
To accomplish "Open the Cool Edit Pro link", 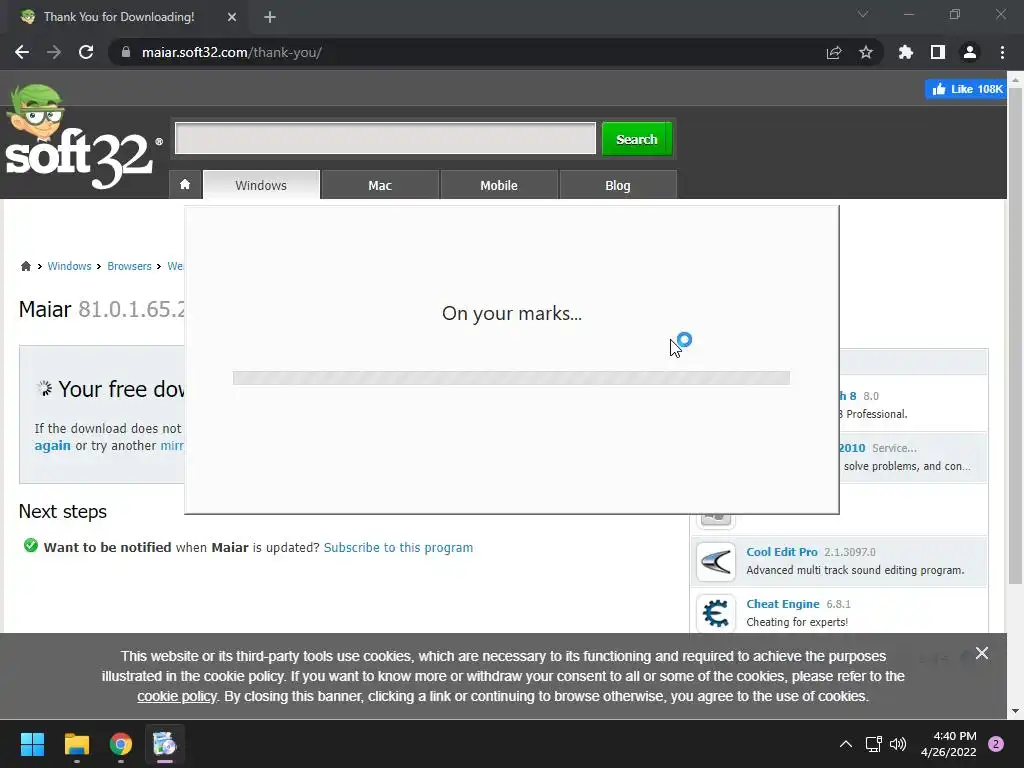I will (782, 552).
